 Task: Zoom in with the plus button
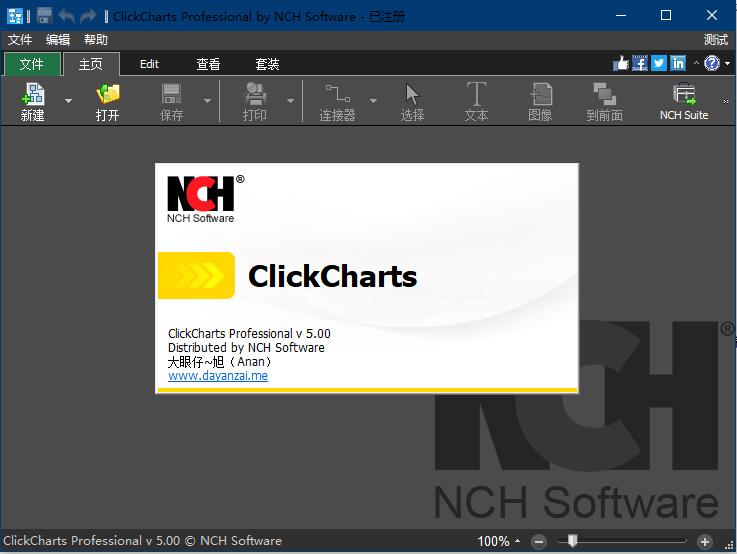(704, 542)
